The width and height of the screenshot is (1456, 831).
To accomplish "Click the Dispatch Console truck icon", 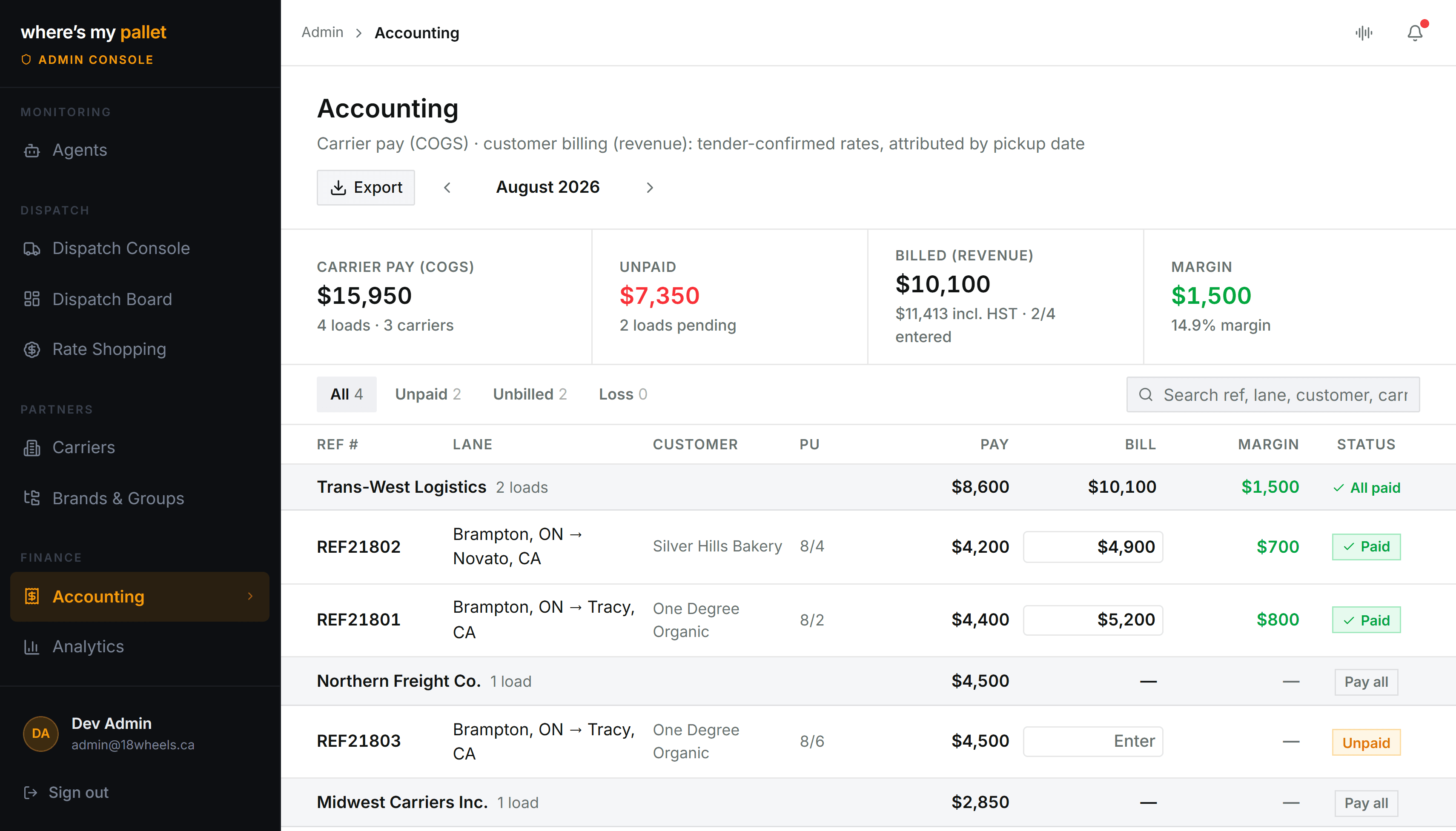I will [32, 249].
